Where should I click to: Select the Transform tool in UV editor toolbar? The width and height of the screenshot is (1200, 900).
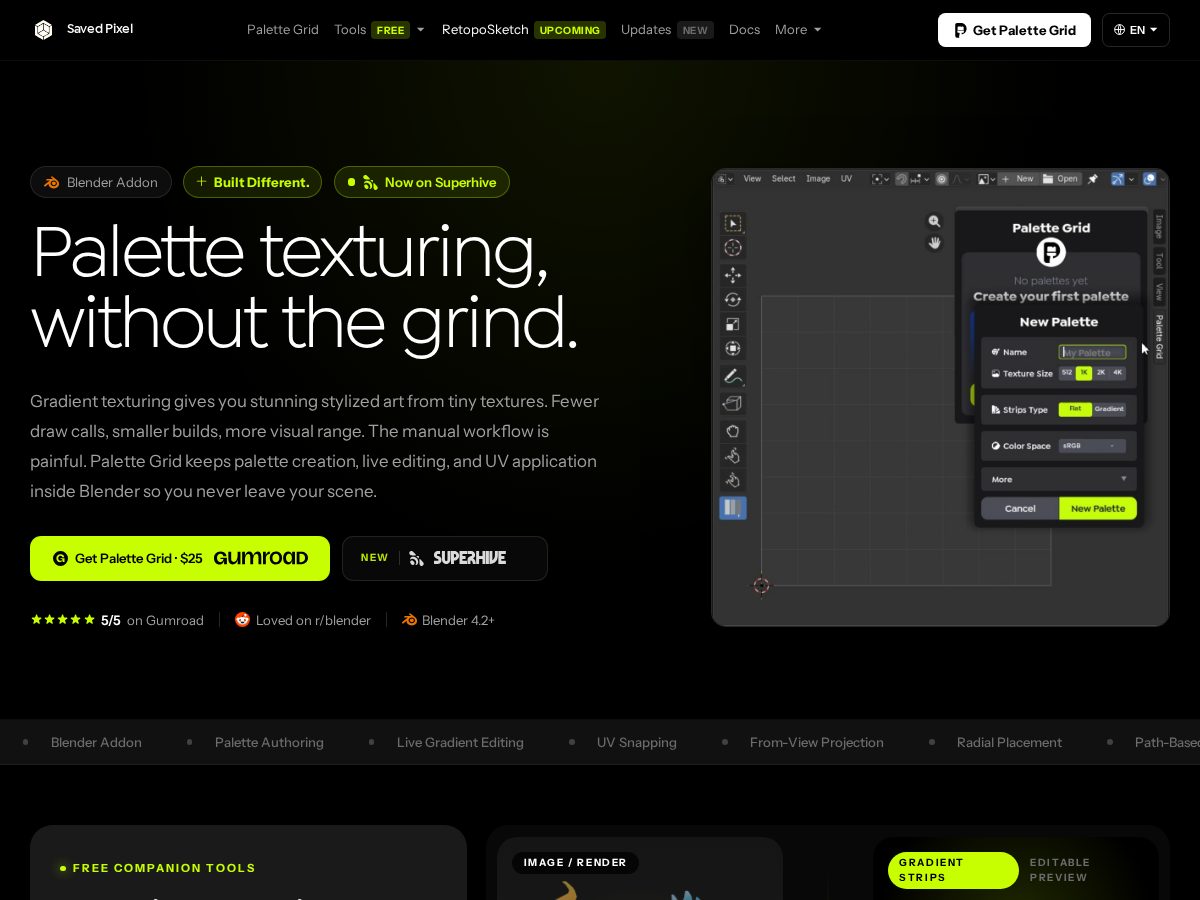[x=733, y=348]
